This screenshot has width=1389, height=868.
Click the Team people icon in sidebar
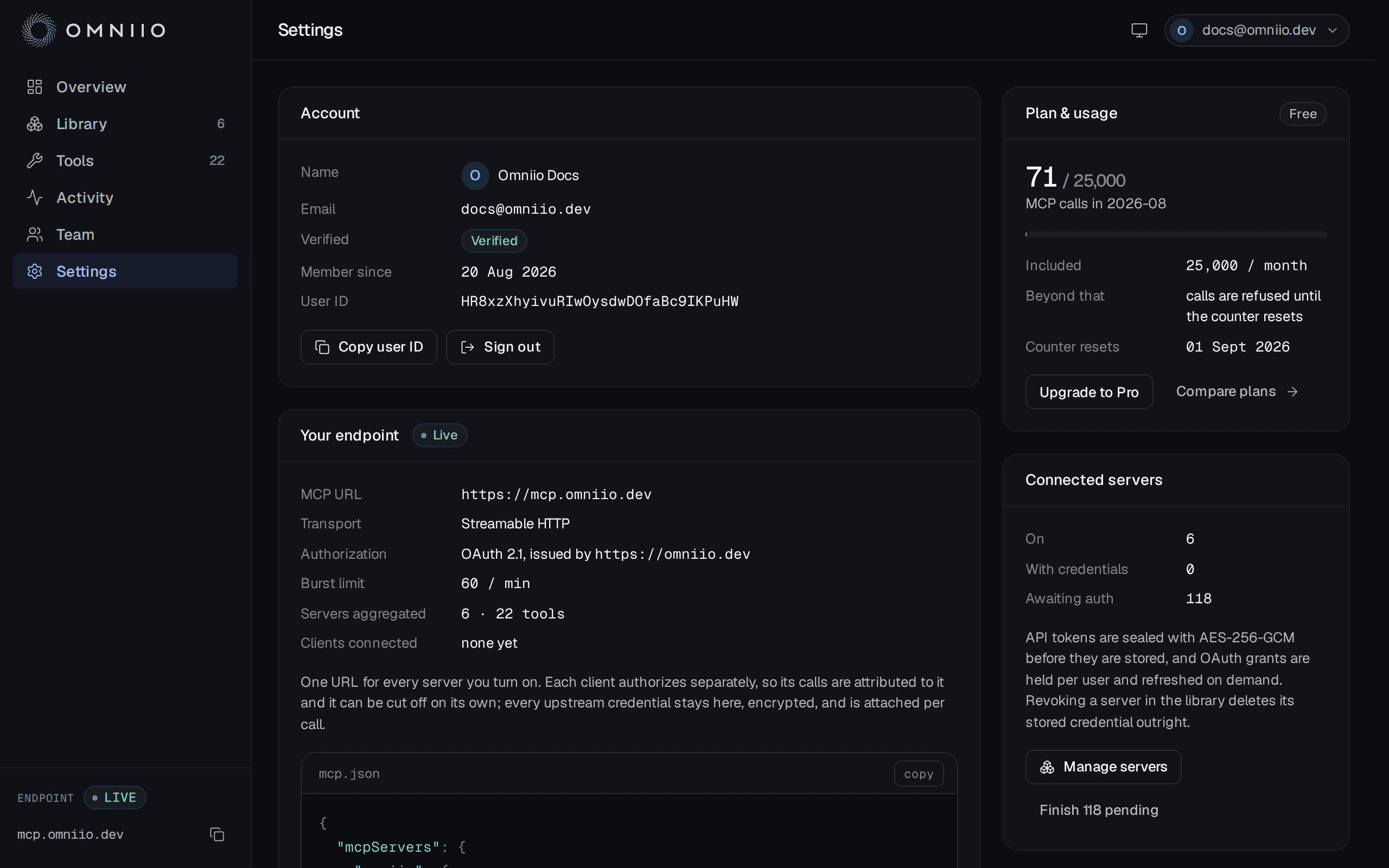click(x=34, y=234)
